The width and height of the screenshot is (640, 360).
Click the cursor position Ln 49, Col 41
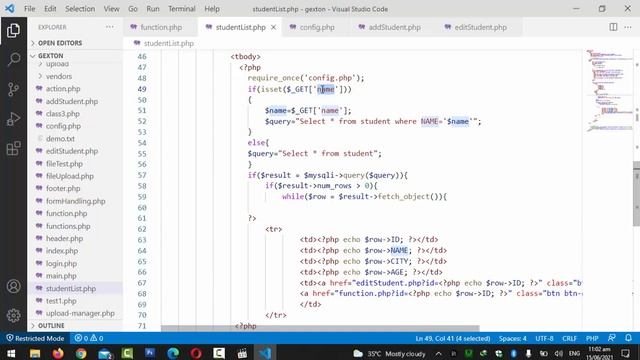[x=453, y=338]
